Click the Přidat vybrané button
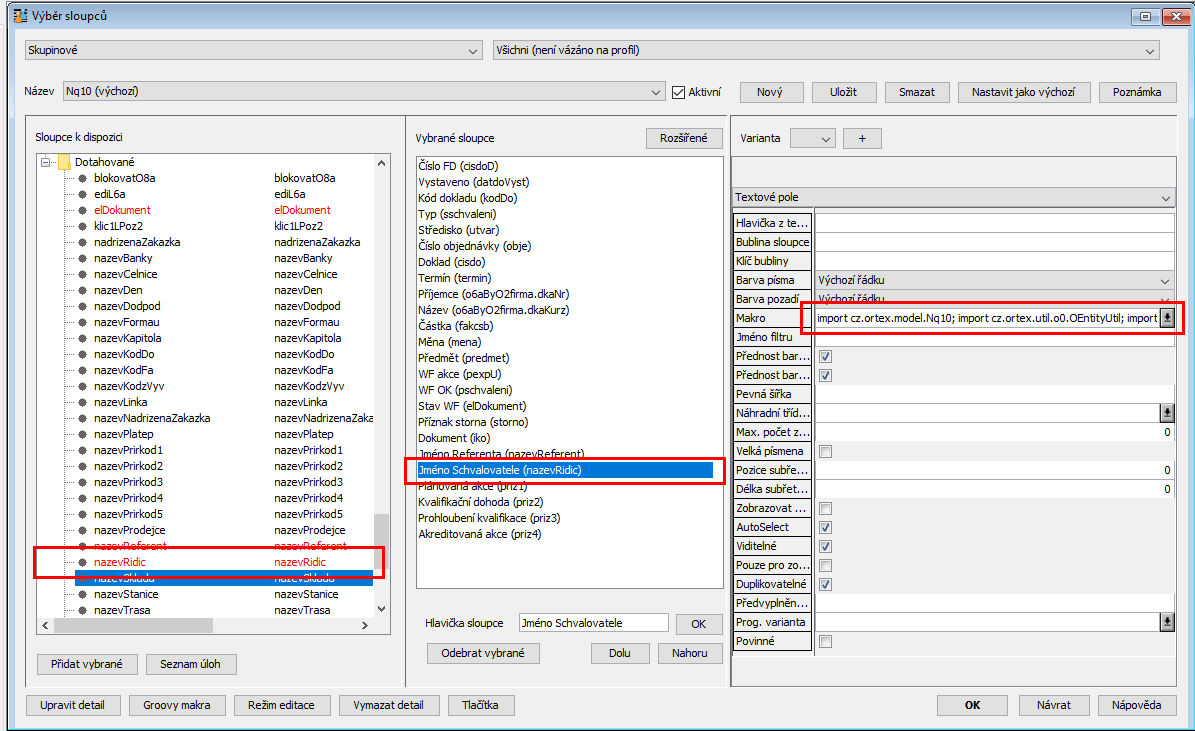1195x731 pixels. [87, 664]
